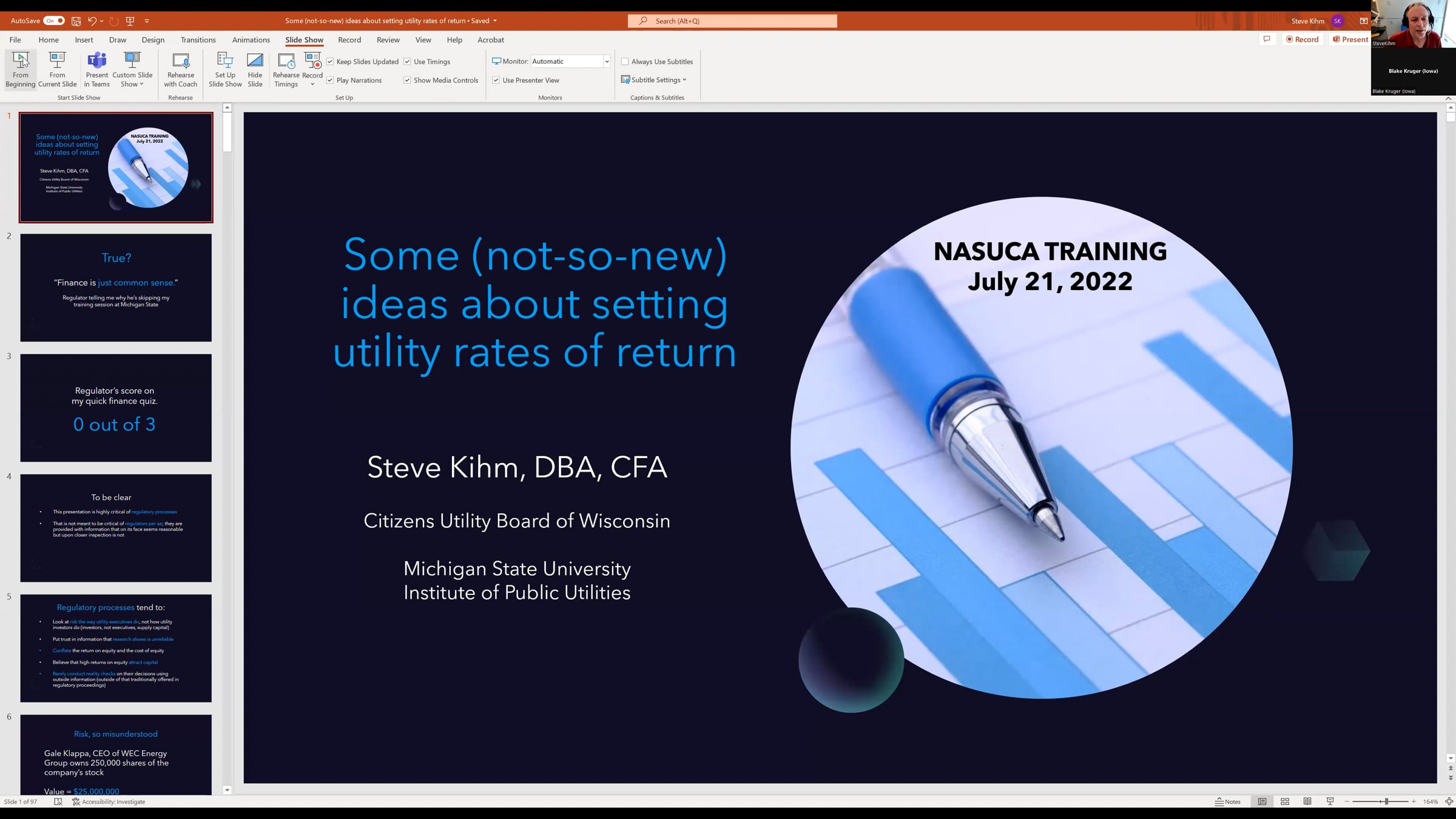Switch to Reading View
Screen dimensions: 1456x819
tap(1307, 801)
